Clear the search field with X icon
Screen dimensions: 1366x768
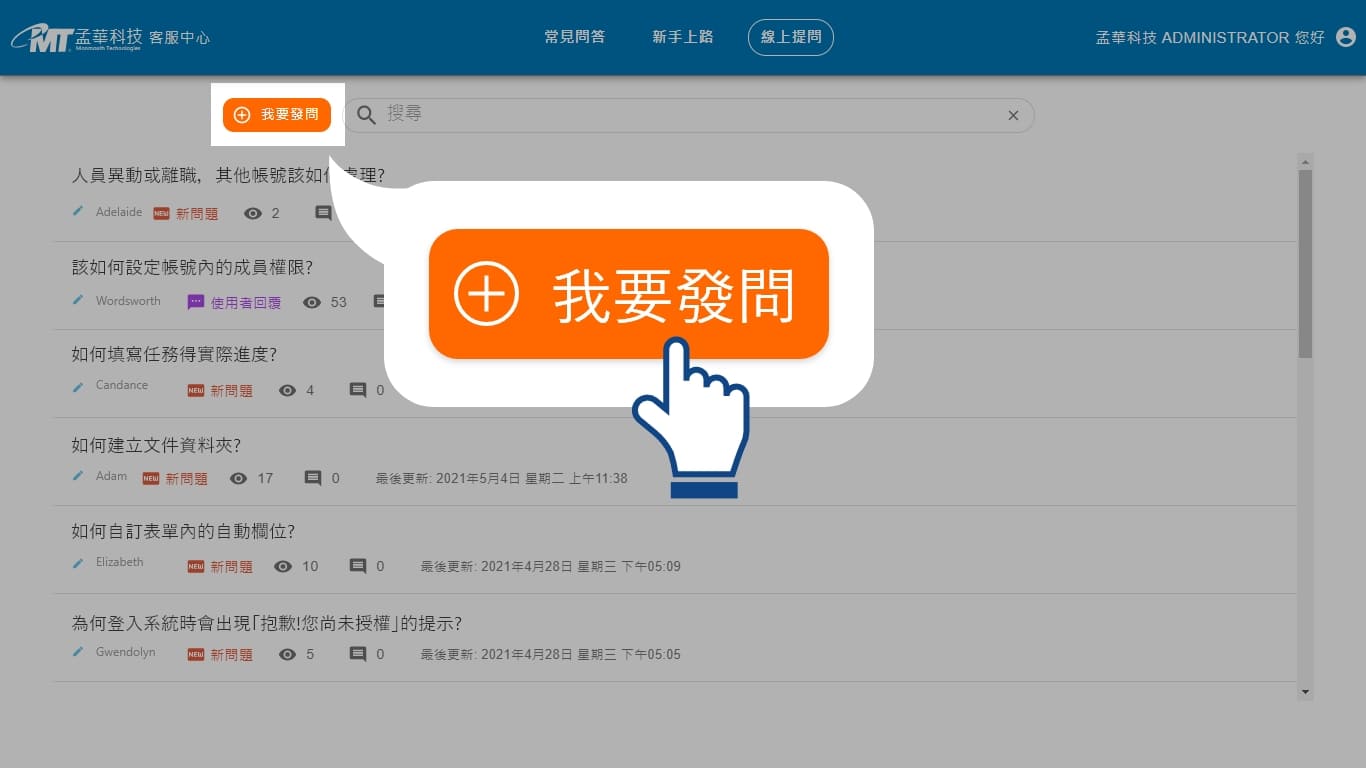click(1013, 116)
